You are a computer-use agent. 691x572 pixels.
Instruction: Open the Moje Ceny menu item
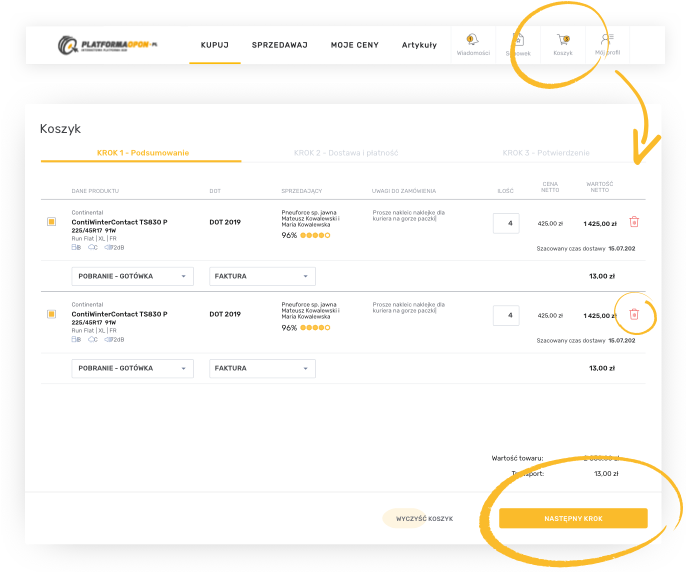(x=354, y=45)
